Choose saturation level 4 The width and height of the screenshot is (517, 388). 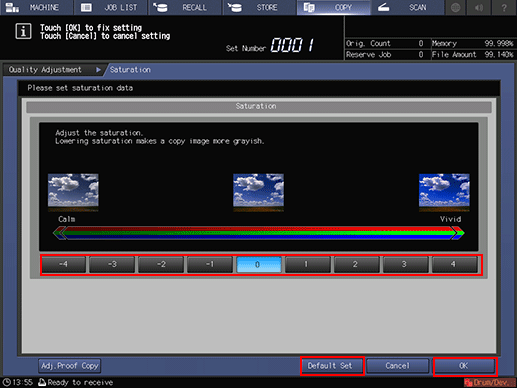tap(455, 264)
